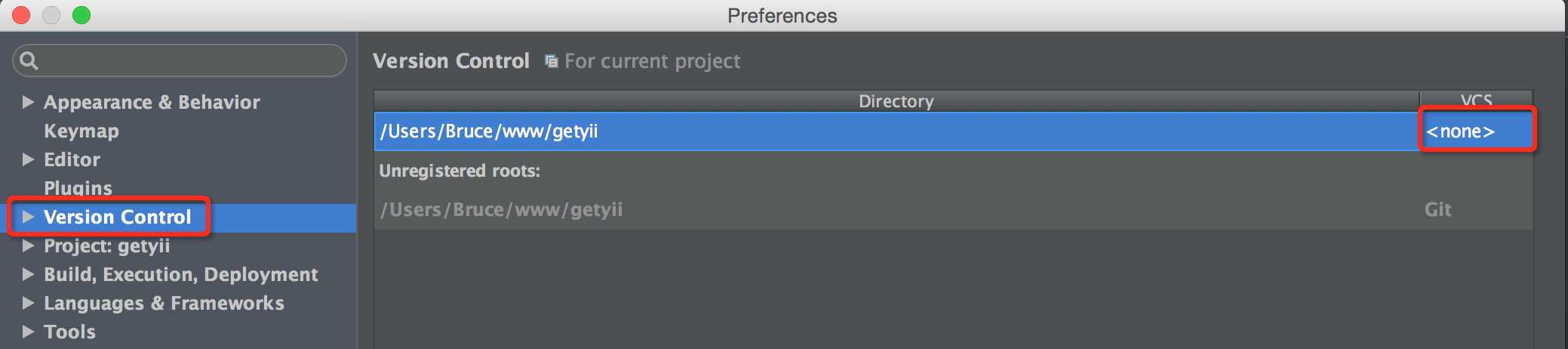Expand the Languages & Frameworks arrow
Screen dimensions: 1568x349
[28, 303]
